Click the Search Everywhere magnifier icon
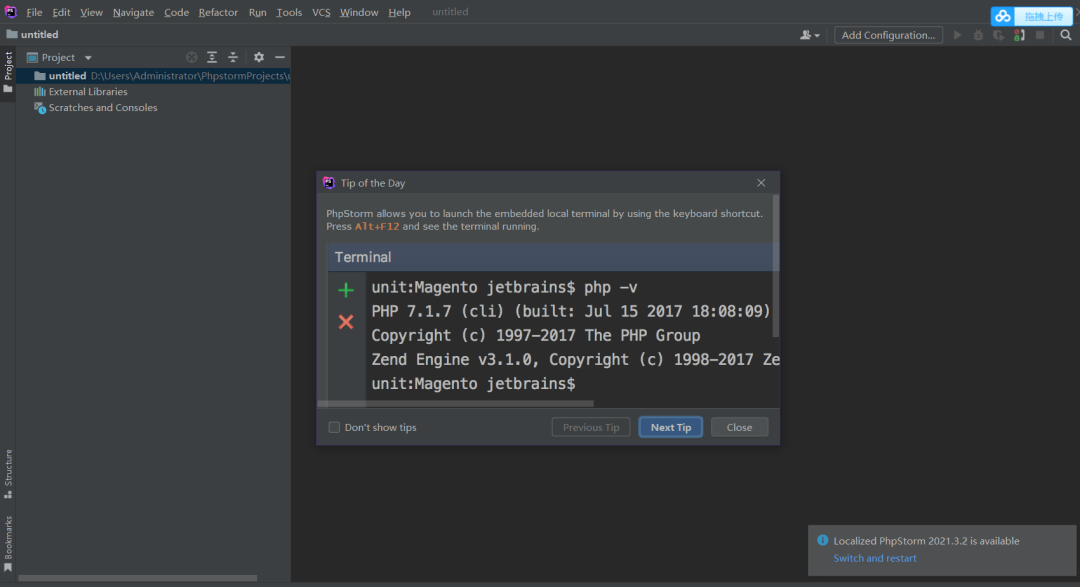The image size is (1080, 587). point(1066,35)
